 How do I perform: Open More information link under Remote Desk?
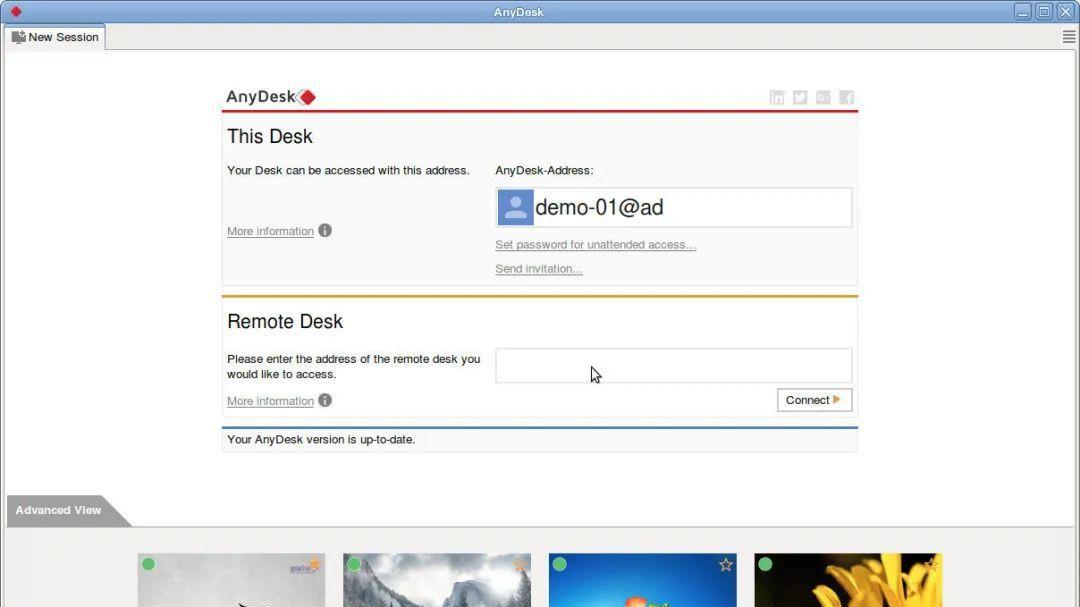(x=270, y=401)
